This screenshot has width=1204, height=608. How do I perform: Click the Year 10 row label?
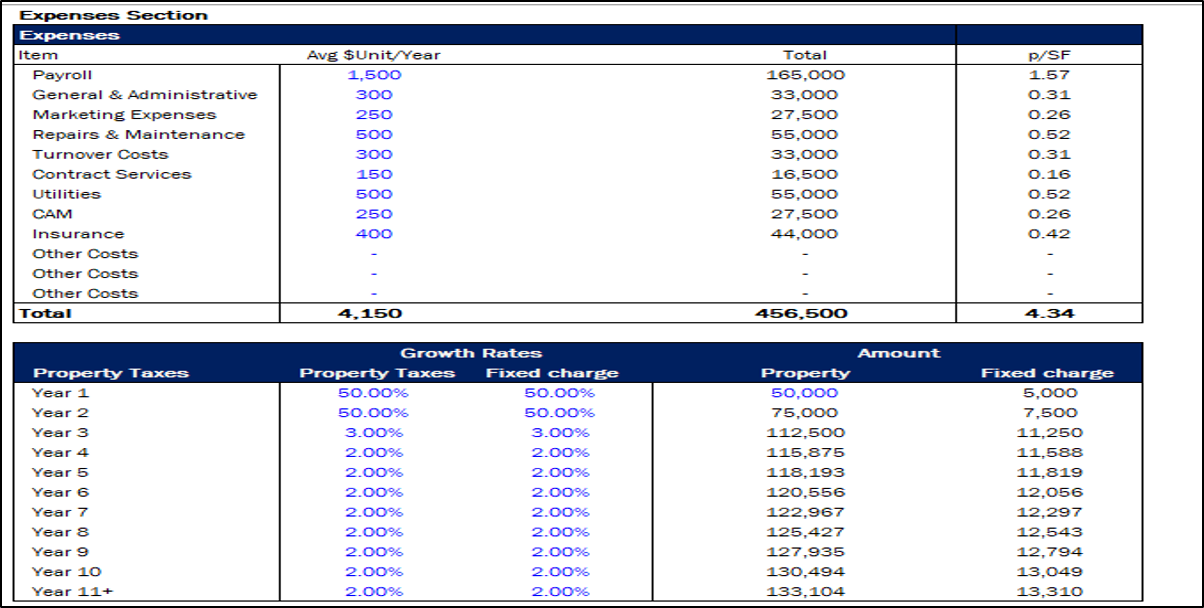(64, 572)
